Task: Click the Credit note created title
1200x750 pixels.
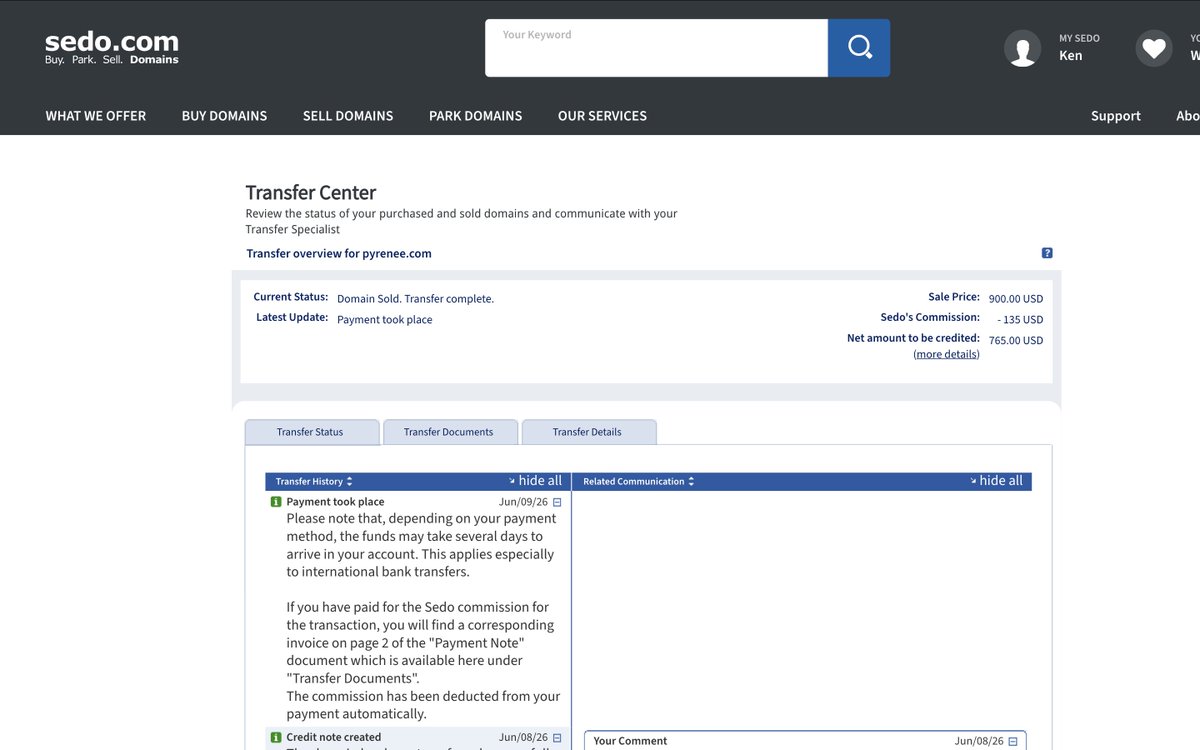Action: click(x=333, y=737)
